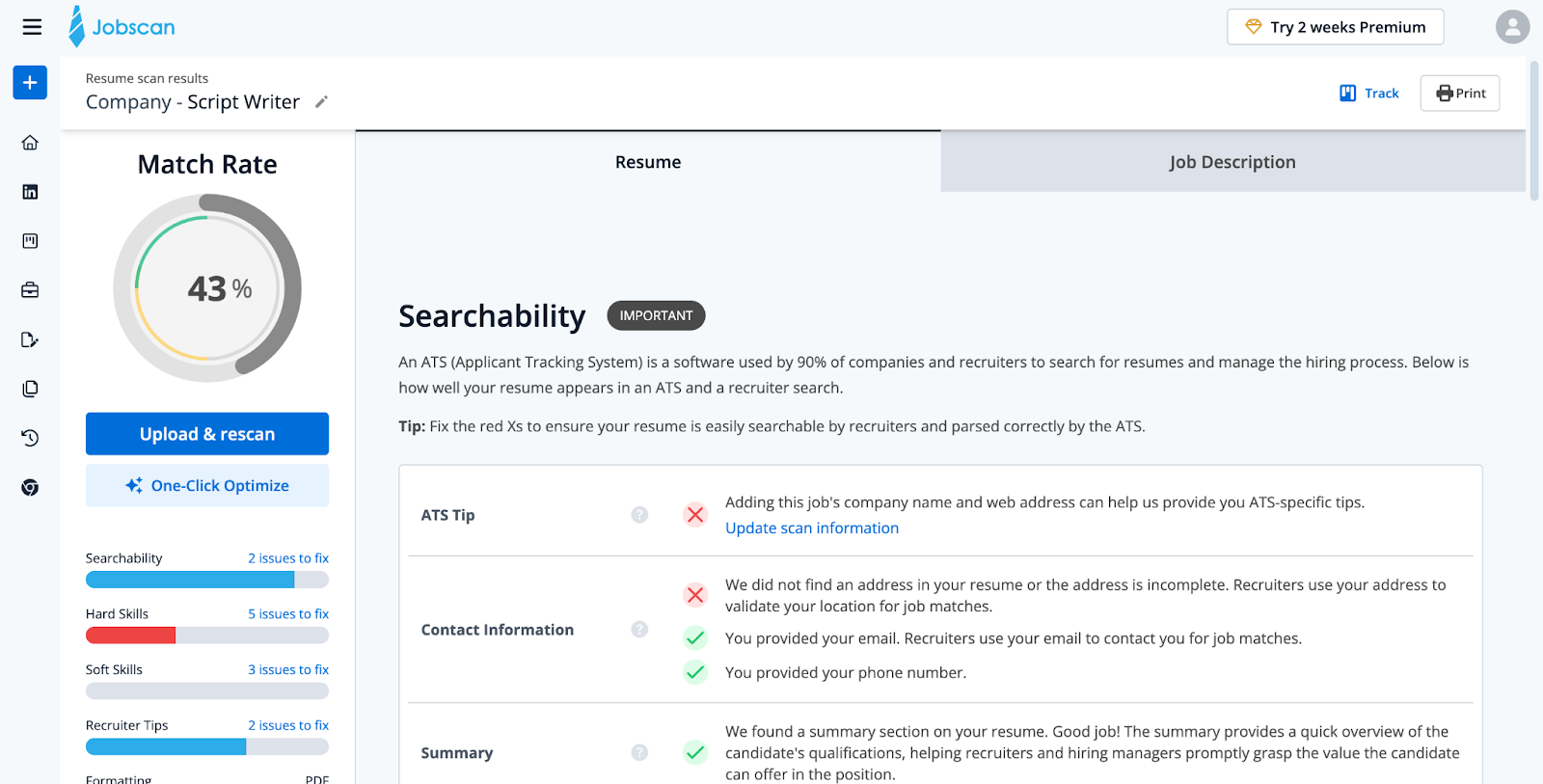Viewport: 1543px width, 784px height.
Task: Open the hamburger navigation menu
Action: point(32,27)
